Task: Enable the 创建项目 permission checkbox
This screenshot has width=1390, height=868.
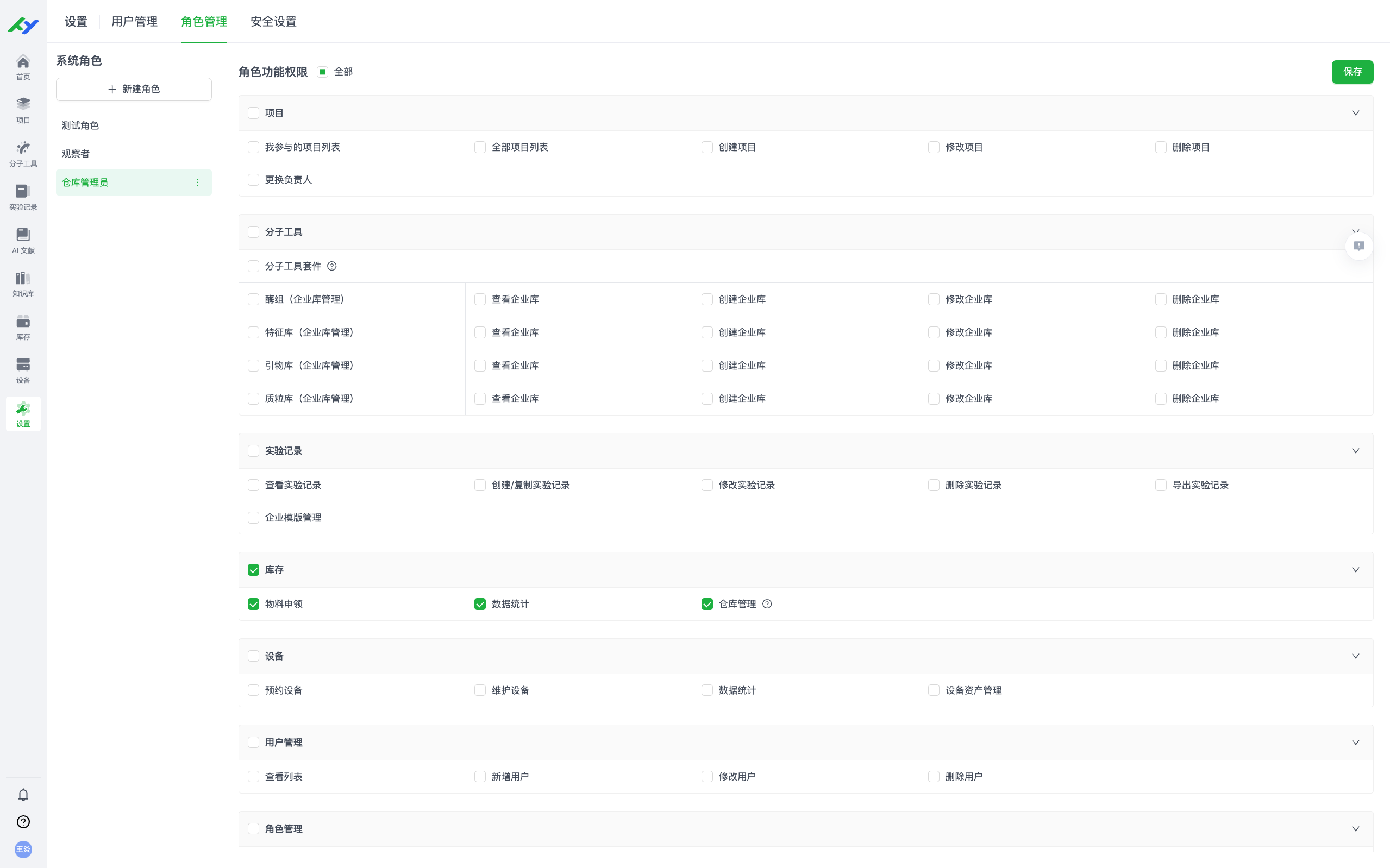Action: (x=707, y=148)
